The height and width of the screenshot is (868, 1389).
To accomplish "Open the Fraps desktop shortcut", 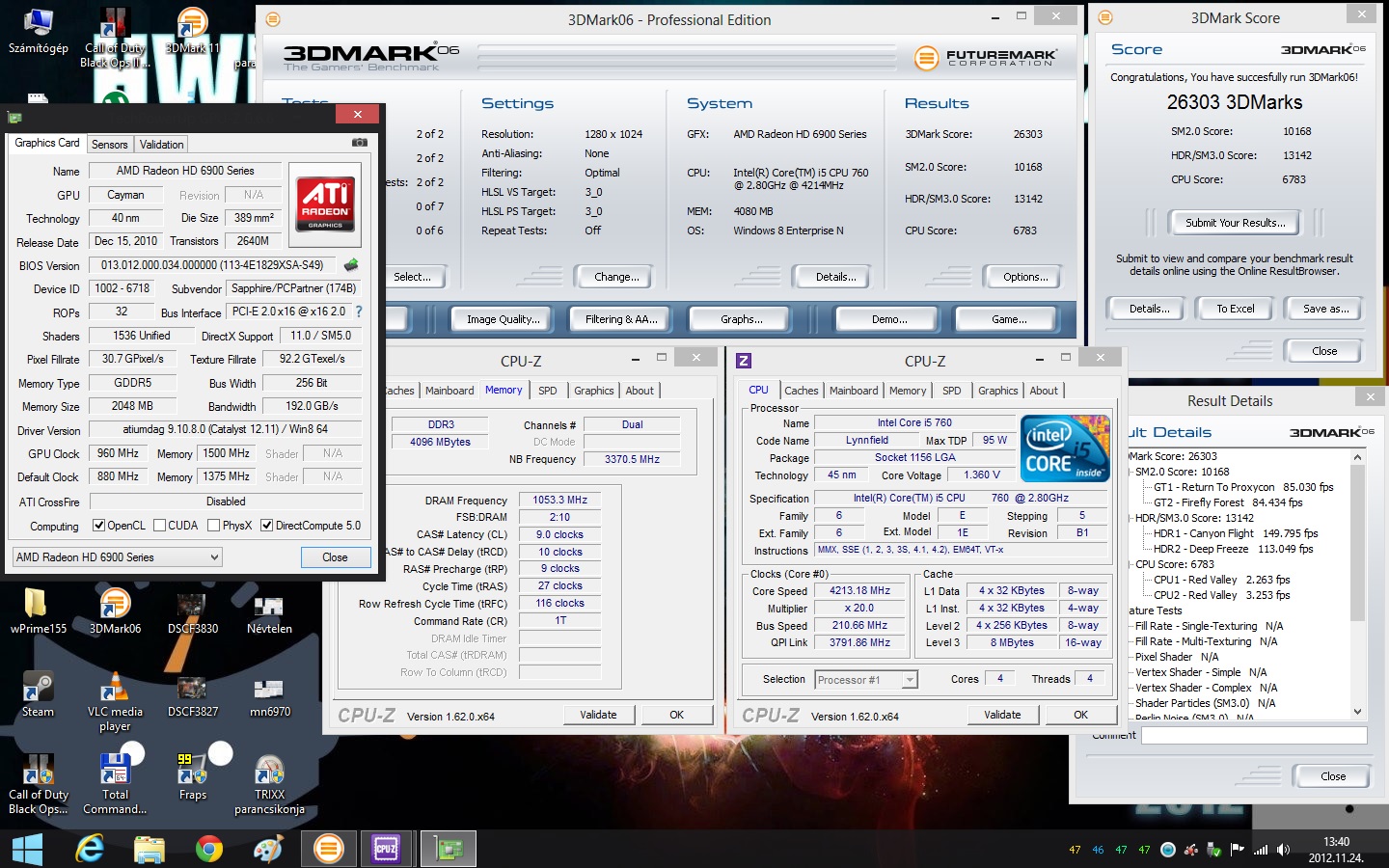I will click(192, 777).
